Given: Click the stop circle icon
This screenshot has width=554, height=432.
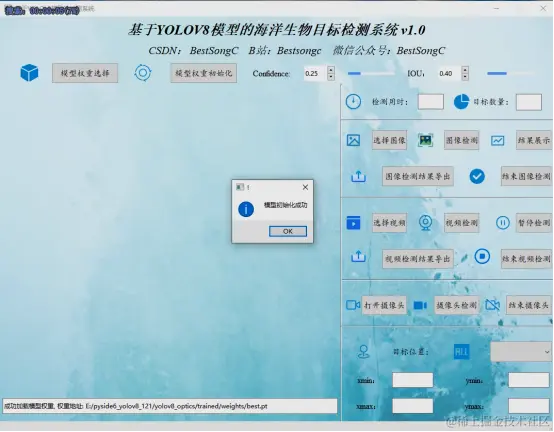Looking at the screenshot, I should [482, 256].
